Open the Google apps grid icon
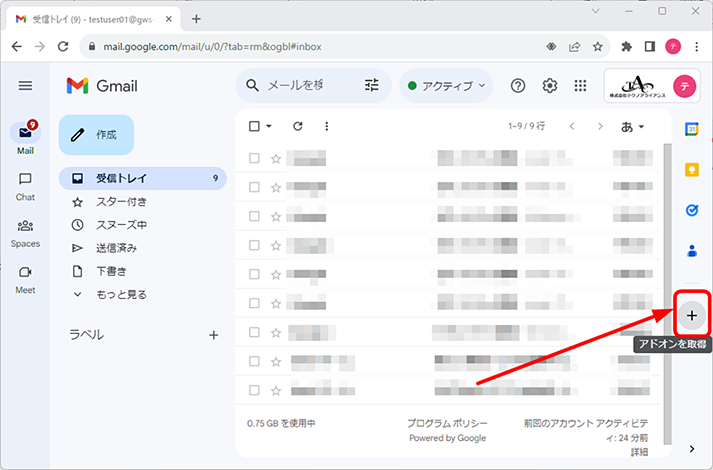The height and width of the screenshot is (470, 713). click(x=580, y=85)
